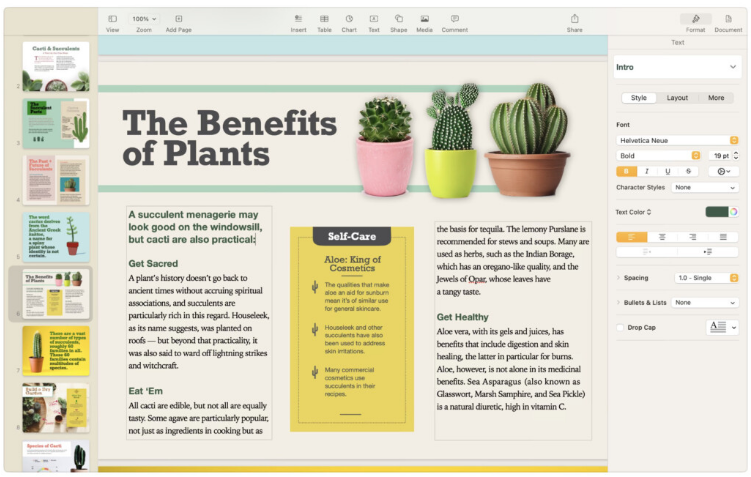This screenshot has height=477, width=751.
Task: Enable the Drop Cap checkbox
Action: tap(621, 327)
